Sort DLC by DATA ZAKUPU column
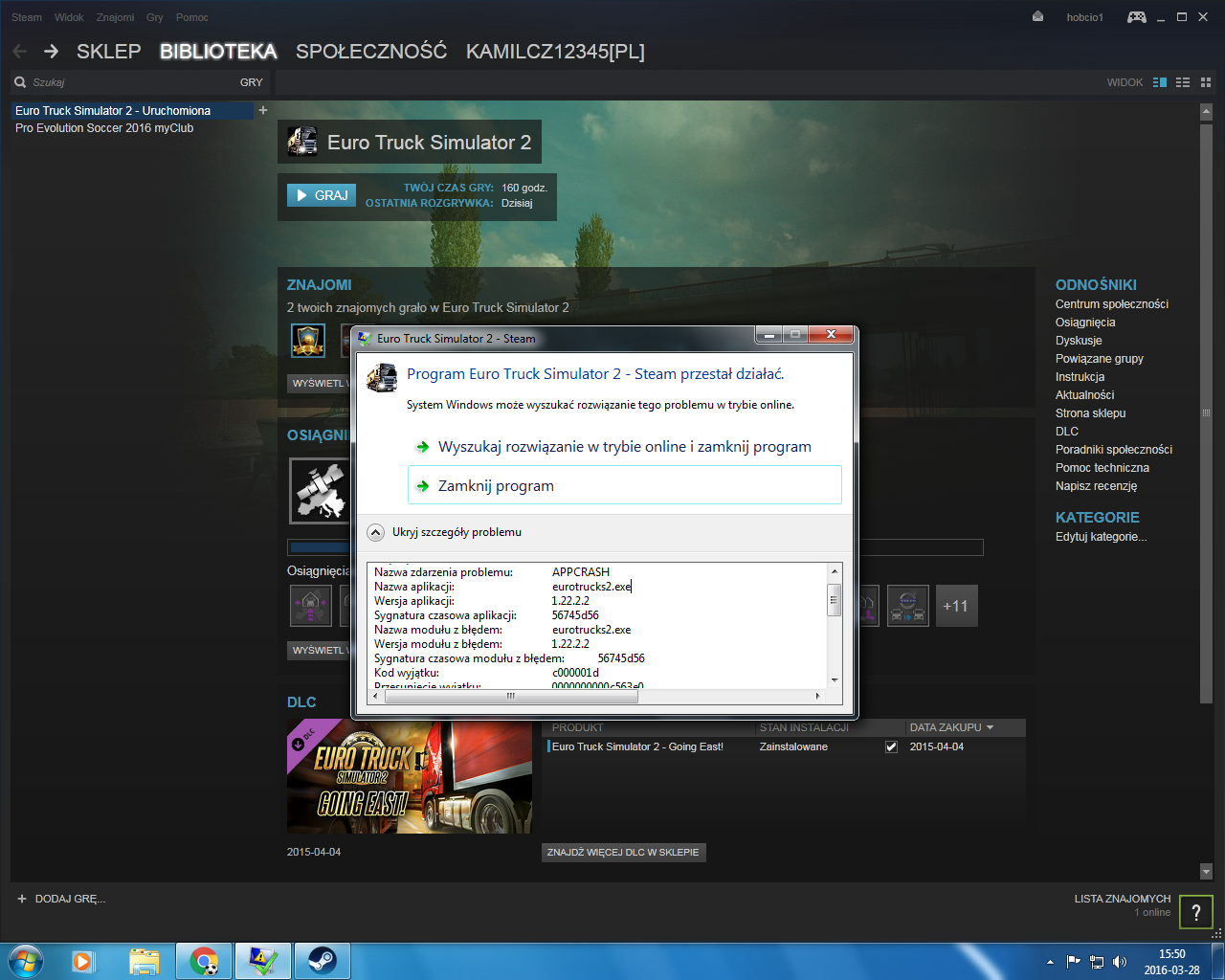The image size is (1225, 980). point(951,727)
